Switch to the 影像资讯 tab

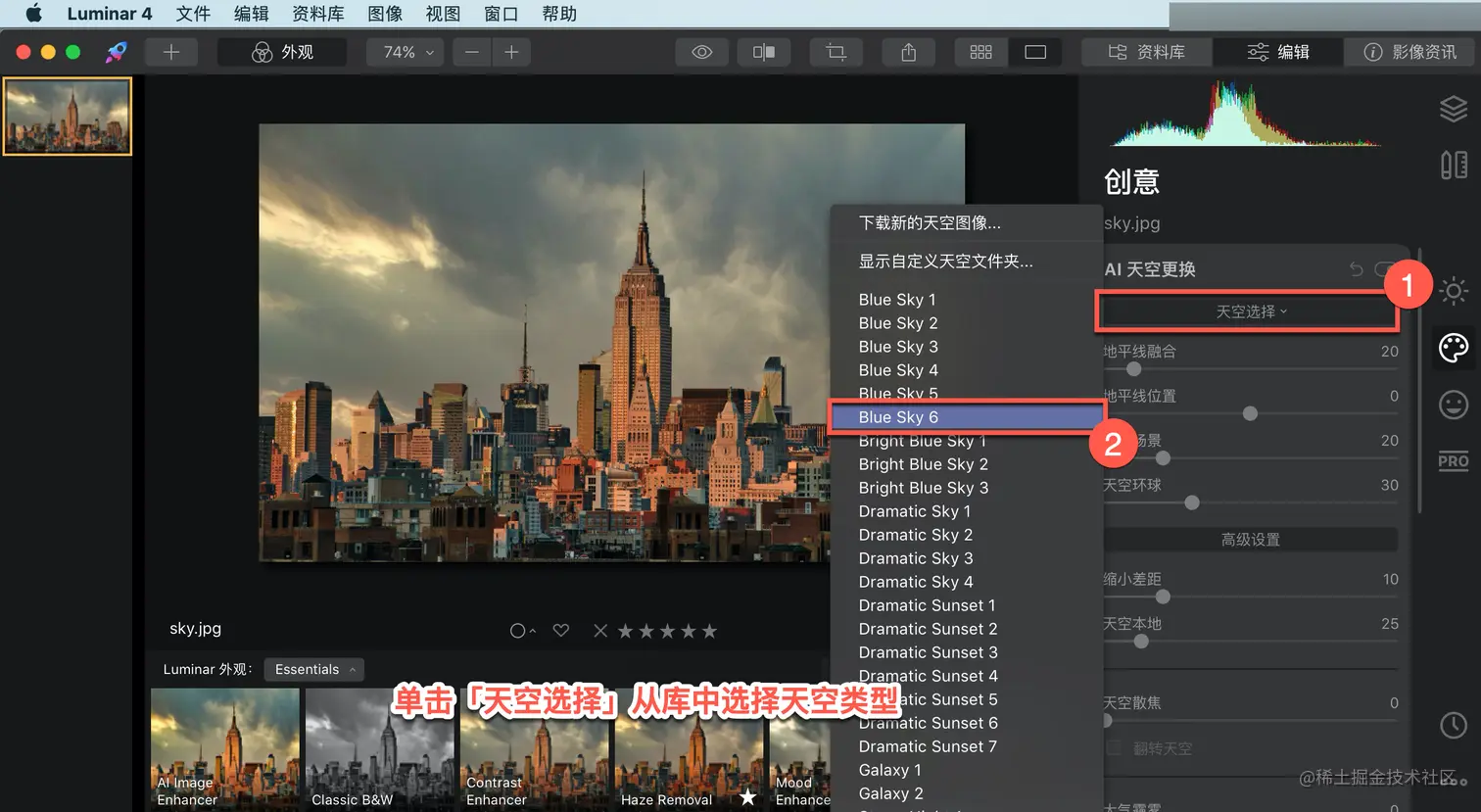1409,52
